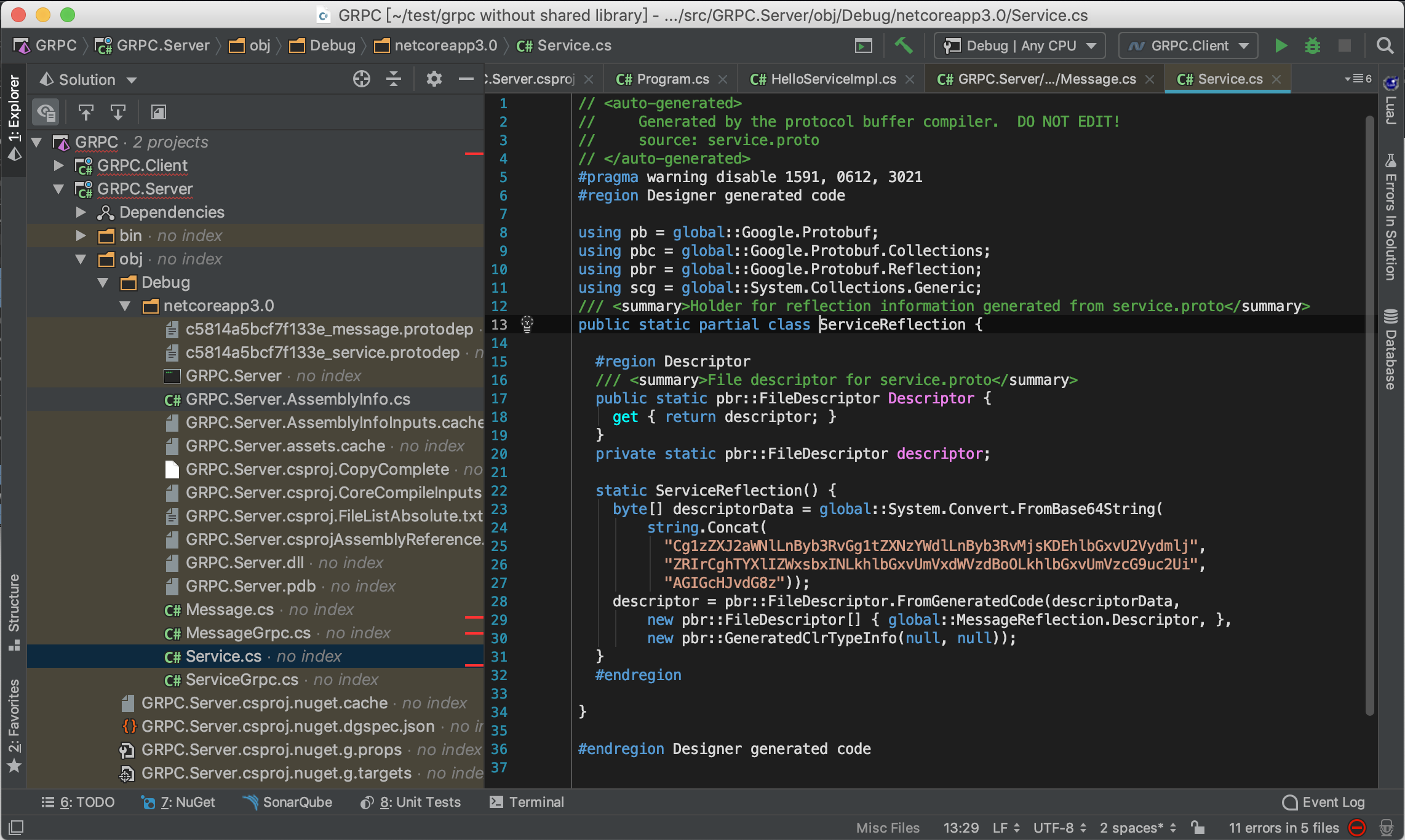This screenshot has height=840, width=1405.
Task: Close the Service.cs tab
Action: [1276, 79]
